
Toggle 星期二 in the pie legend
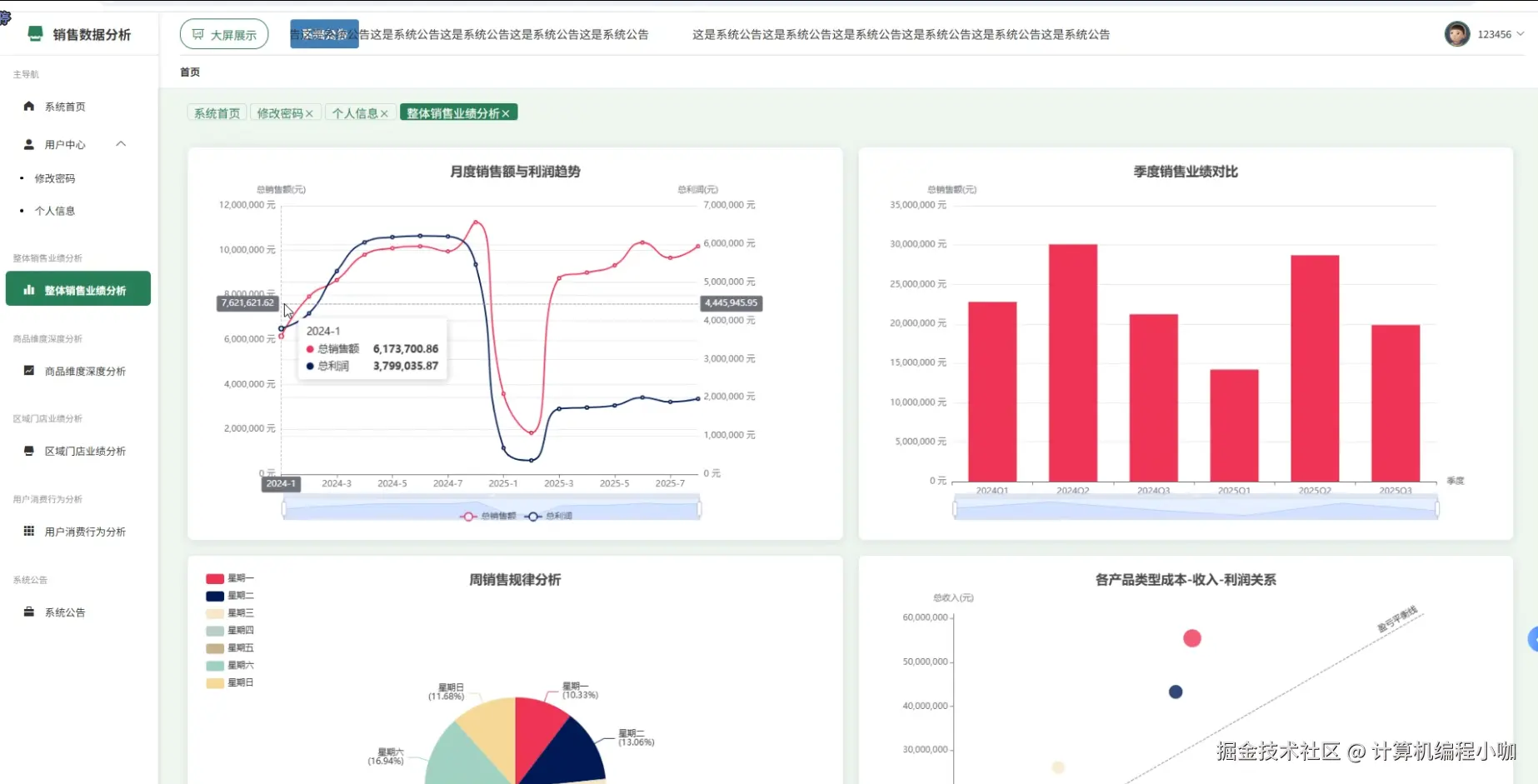230,596
